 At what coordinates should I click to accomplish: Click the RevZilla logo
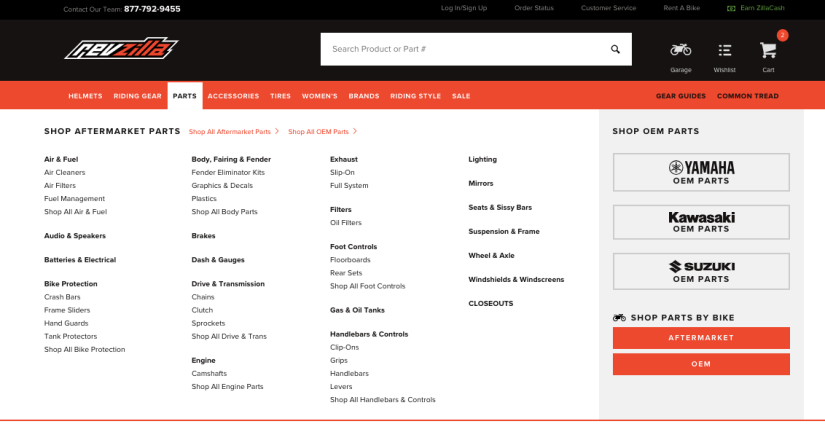[x=121, y=48]
